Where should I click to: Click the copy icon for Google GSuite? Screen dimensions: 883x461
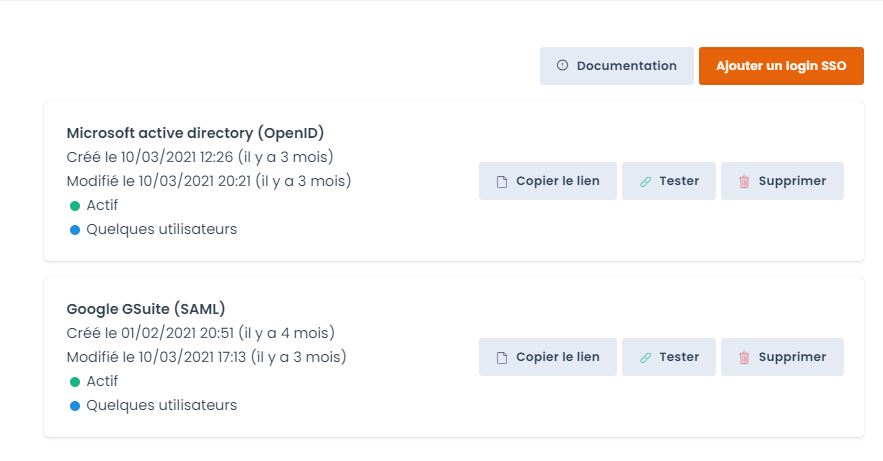point(502,357)
